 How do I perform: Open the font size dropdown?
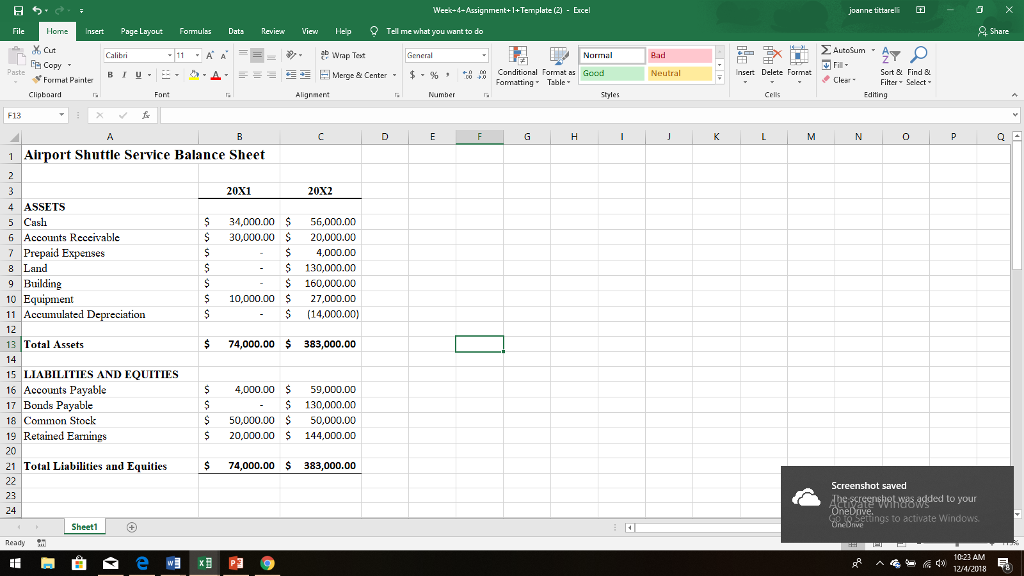tap(197, 56)
